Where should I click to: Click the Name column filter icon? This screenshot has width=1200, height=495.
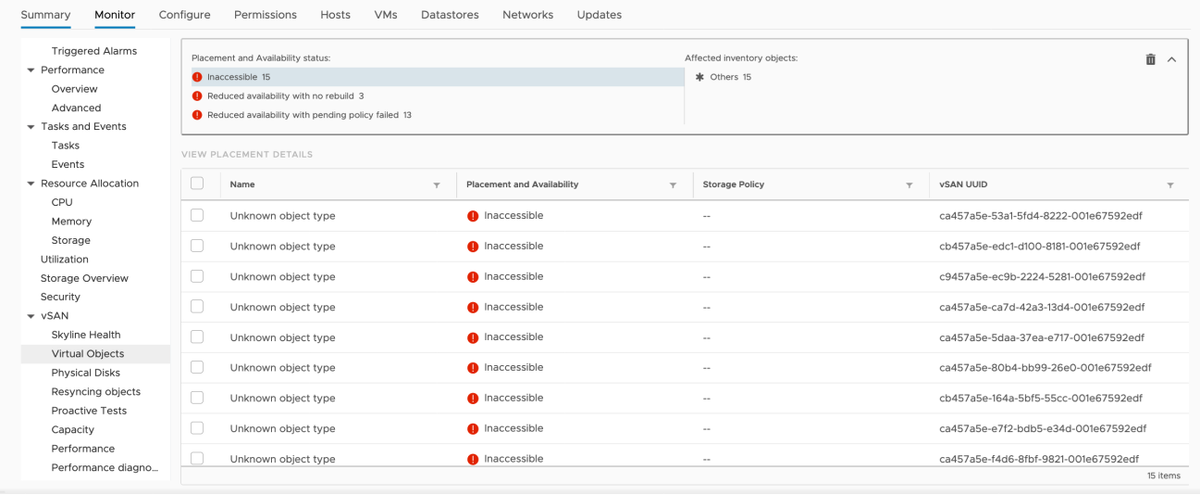click(436, 185)
